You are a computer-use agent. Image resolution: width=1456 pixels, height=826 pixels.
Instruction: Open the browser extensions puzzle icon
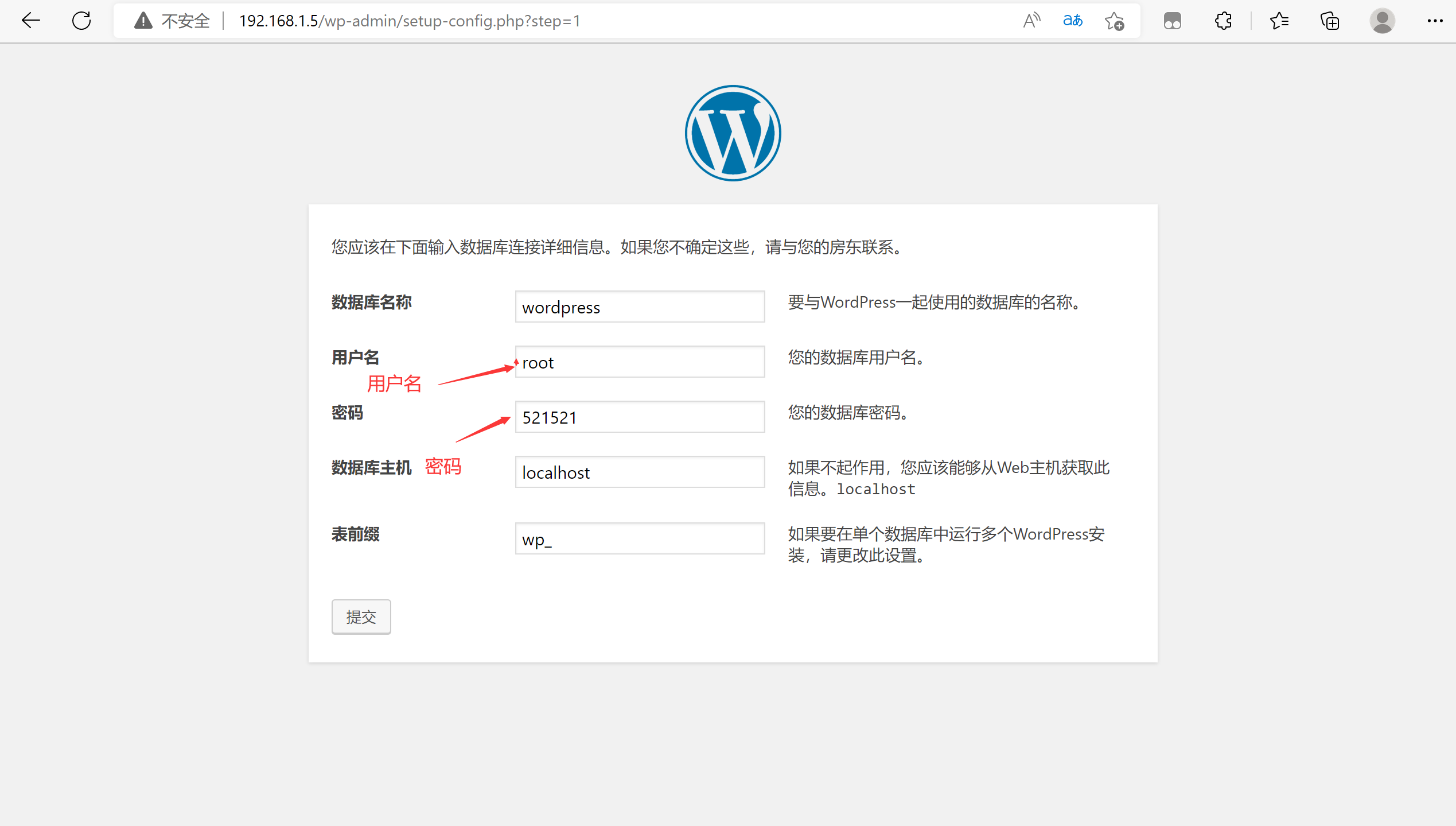1223,21
